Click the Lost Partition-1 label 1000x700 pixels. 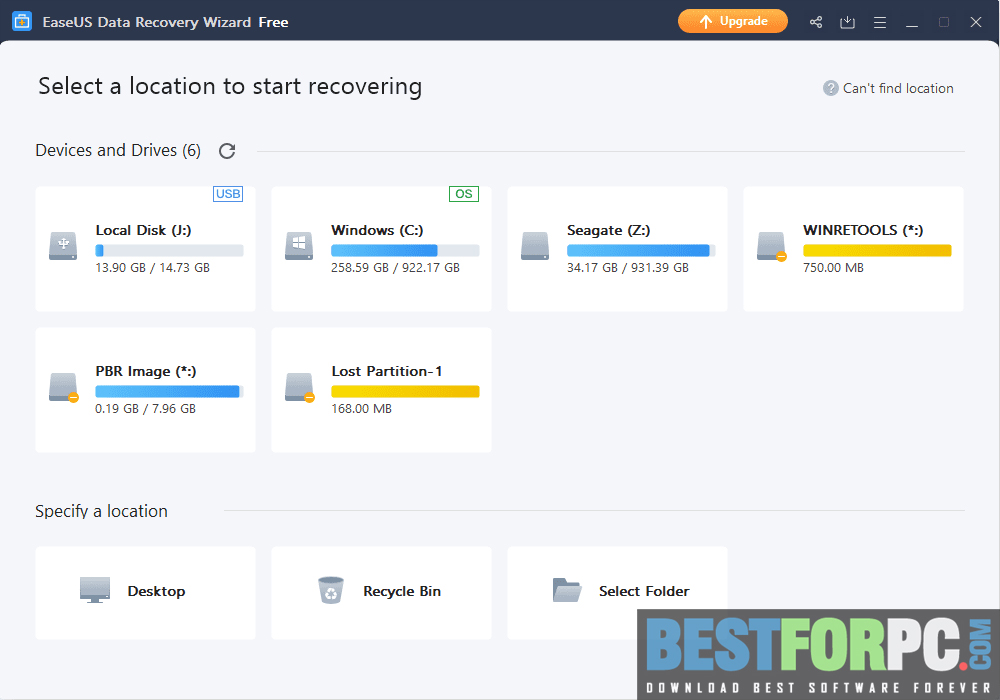386,371
